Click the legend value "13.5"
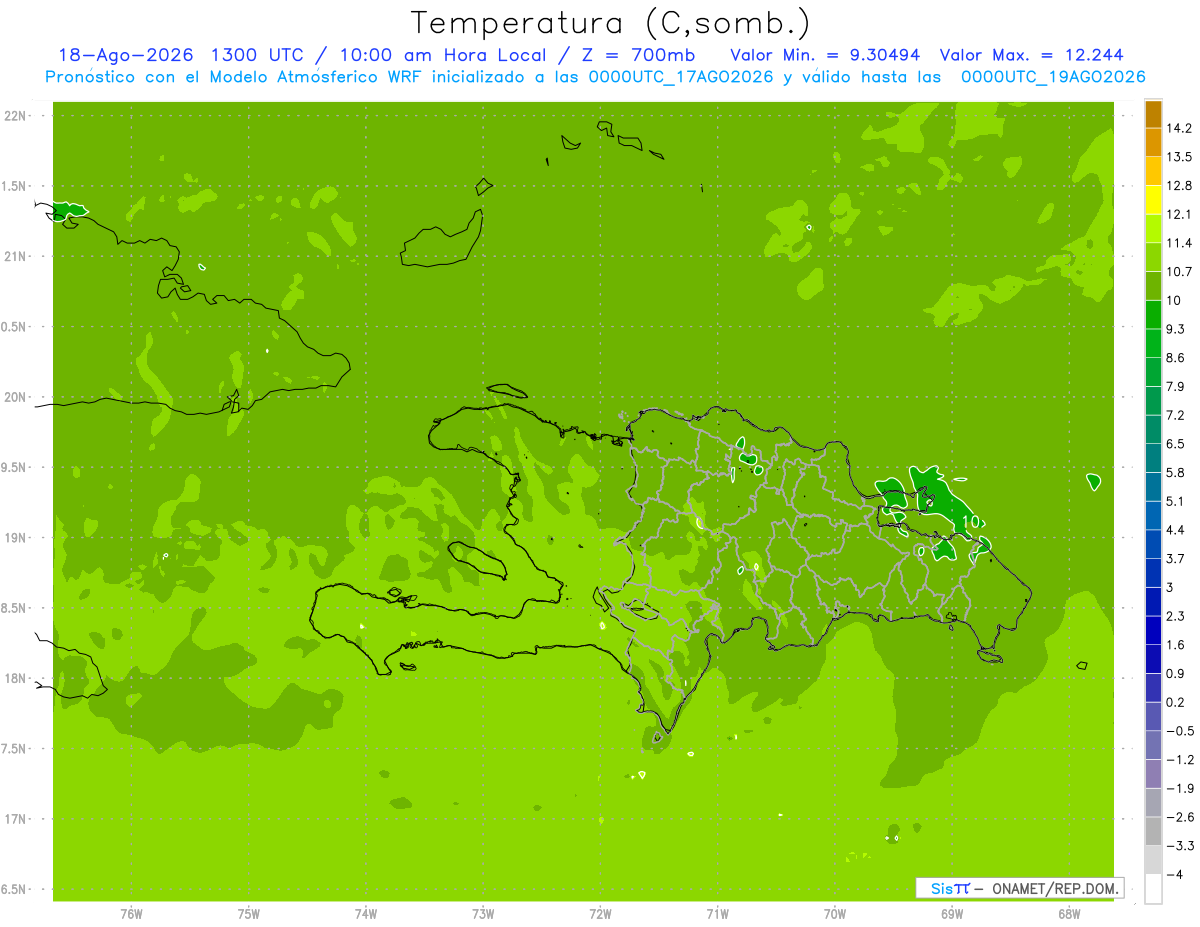The width and height of the screenshot is (1200, 927). 1178,157
